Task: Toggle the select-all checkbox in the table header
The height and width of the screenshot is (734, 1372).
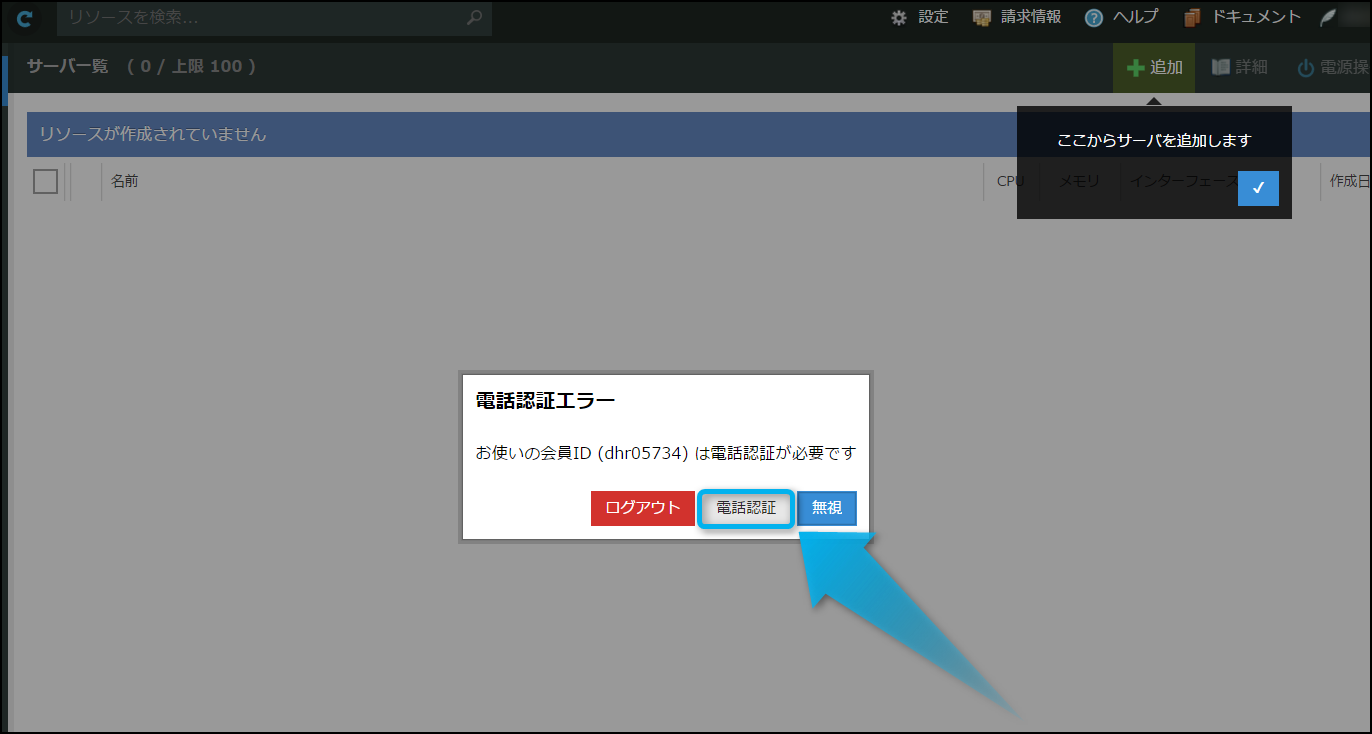Action: click(x=46, y=181)
